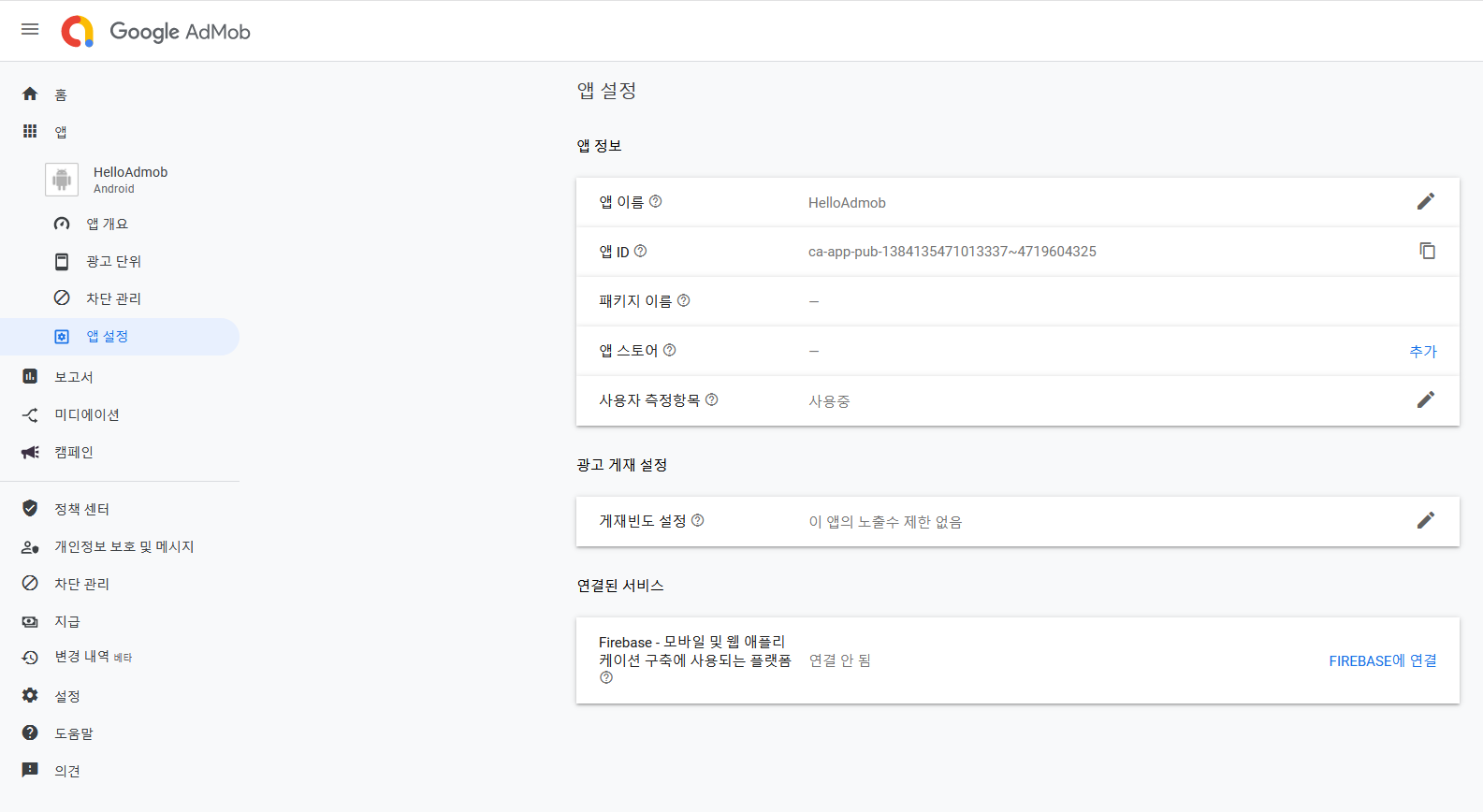
Task: Click the 앱 설정 page heading
Action: (607, 91)
